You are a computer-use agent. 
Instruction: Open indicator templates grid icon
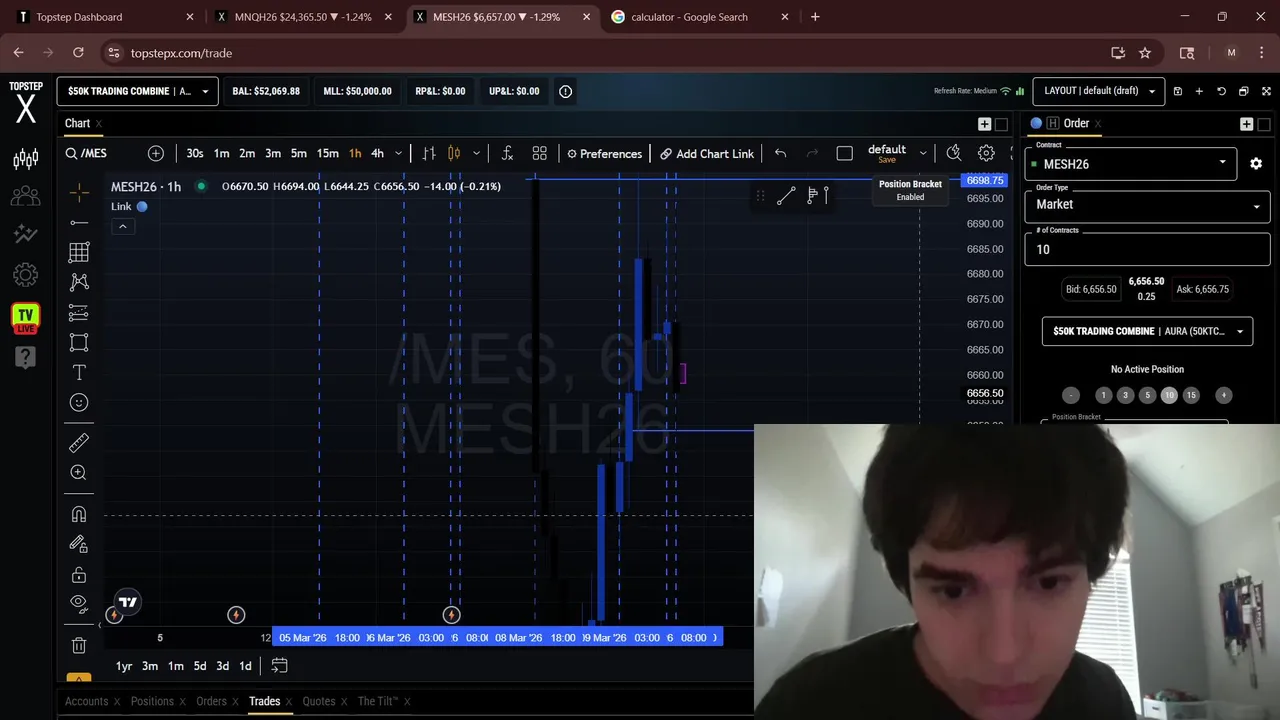pos(540,153)
